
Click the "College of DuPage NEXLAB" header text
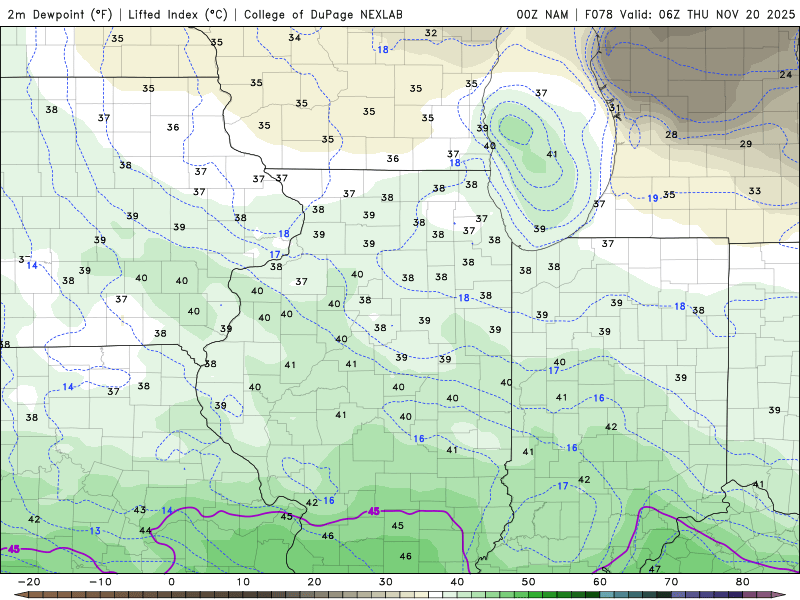pos(323,14)
